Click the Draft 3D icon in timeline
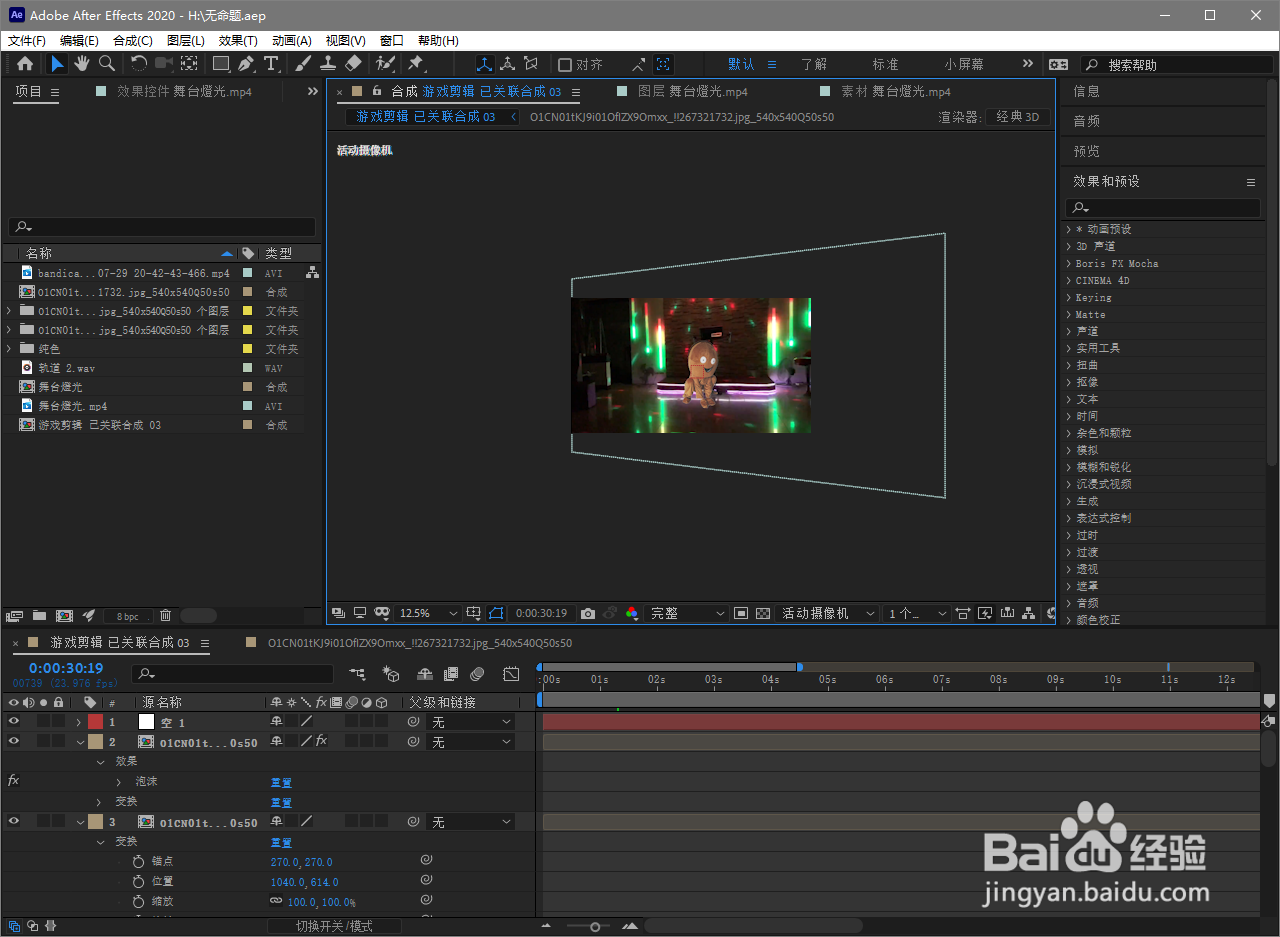 391,674
